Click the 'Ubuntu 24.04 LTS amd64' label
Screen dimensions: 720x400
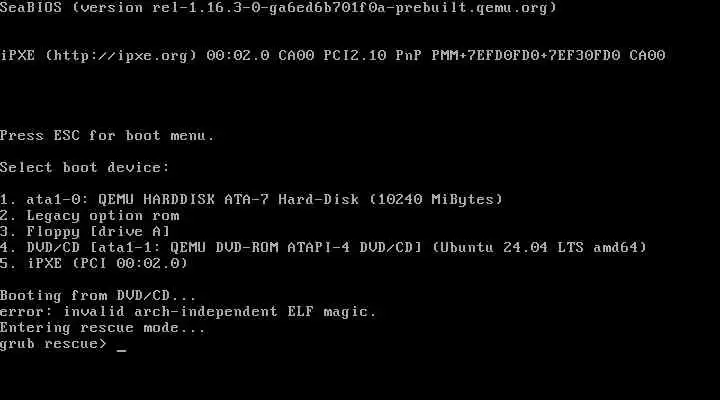(x=540, y=248)
